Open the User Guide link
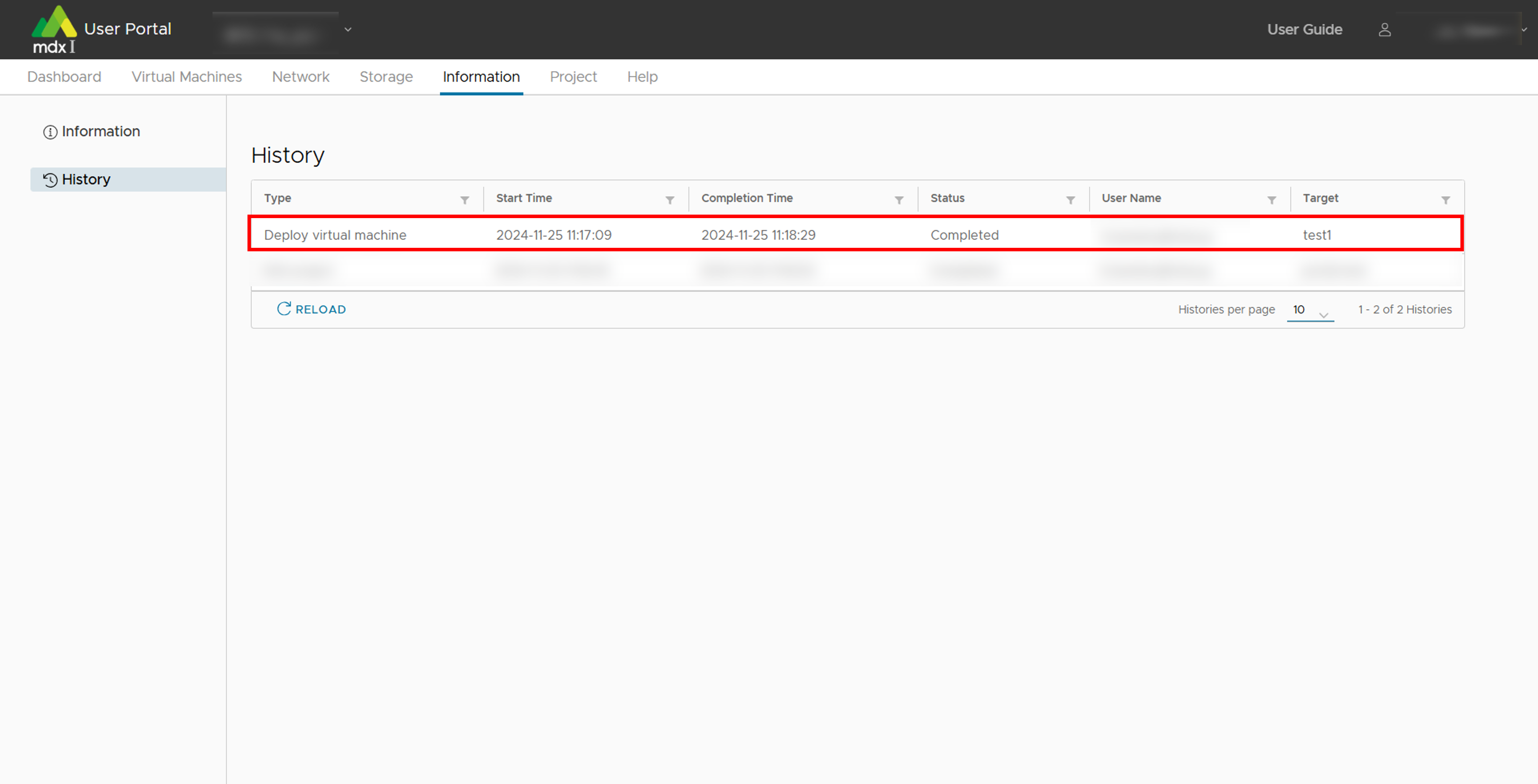1538x784 pixels. click(1305, 29)
